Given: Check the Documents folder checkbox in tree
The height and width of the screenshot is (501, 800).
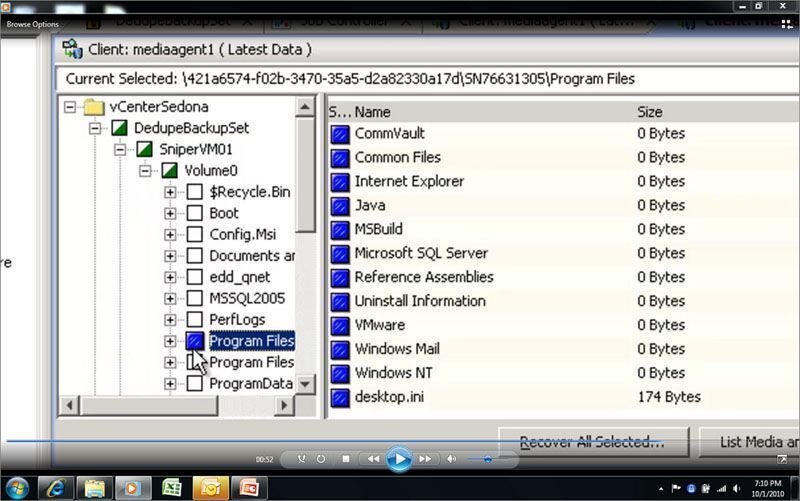Looking at the screenshot, I should click(x=194, y=256).
